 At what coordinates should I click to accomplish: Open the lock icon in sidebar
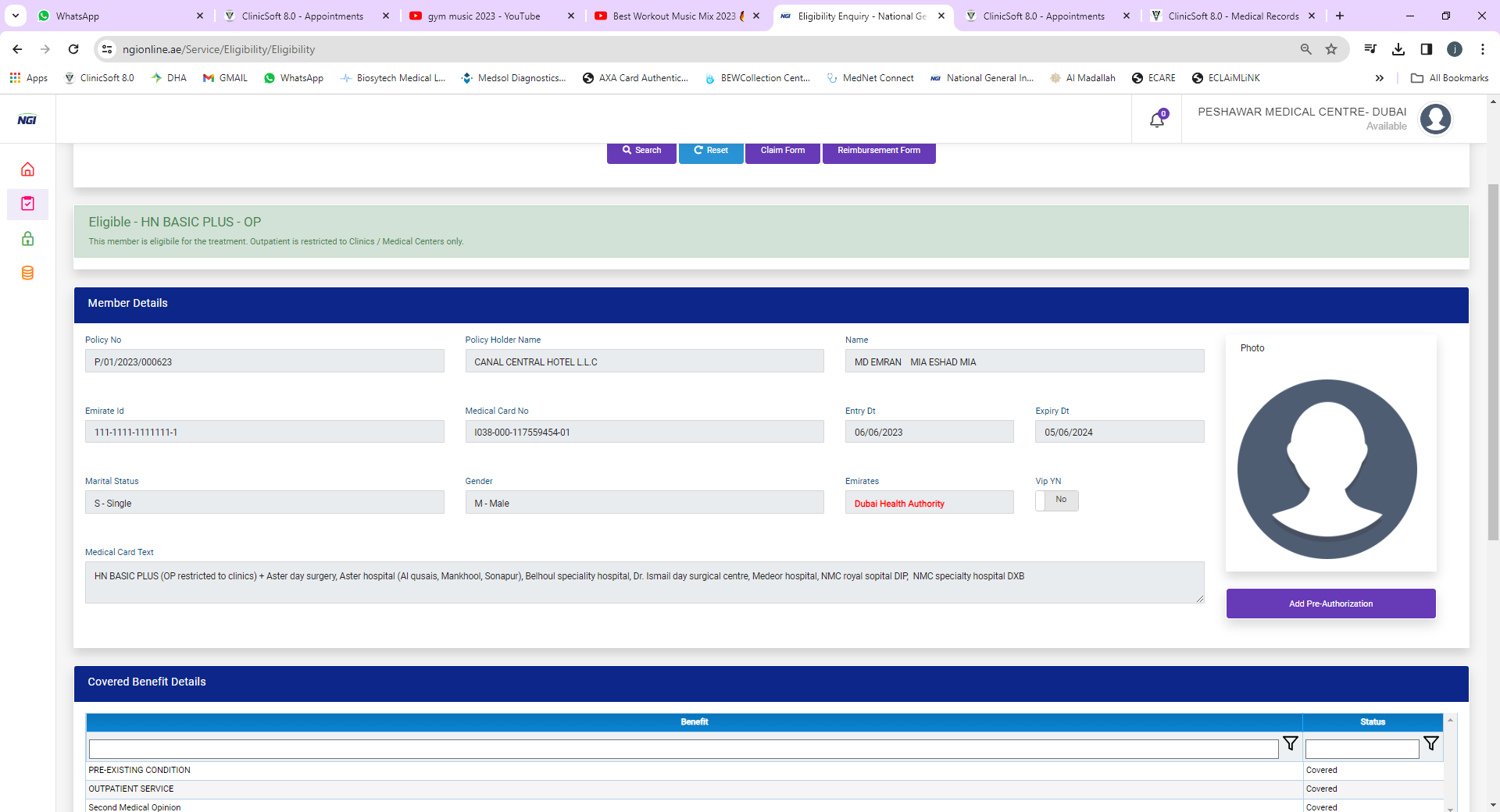27,239
